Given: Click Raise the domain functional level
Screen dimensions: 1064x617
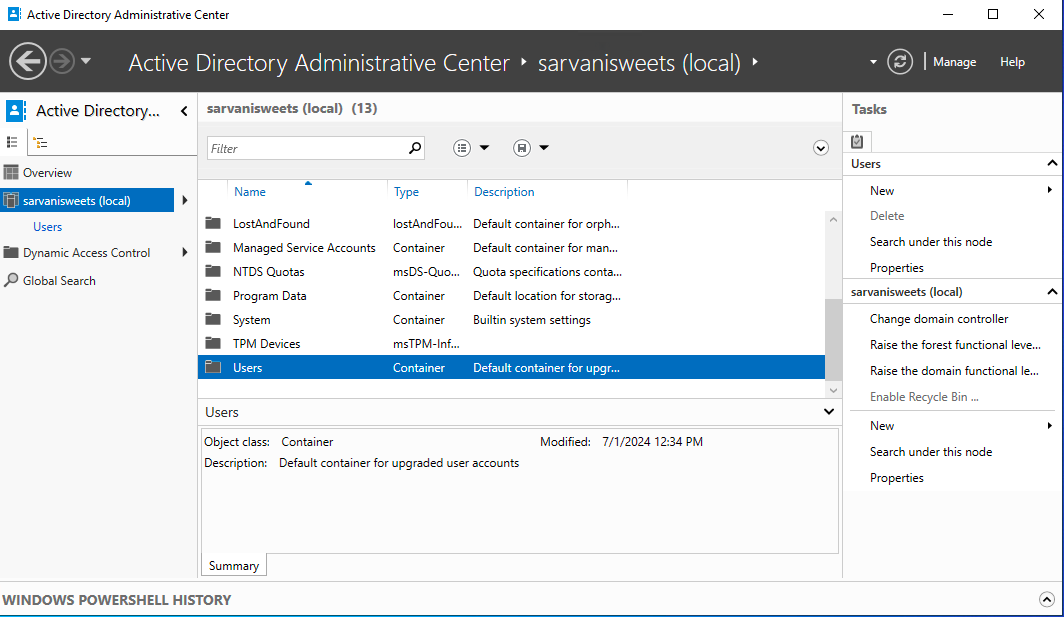Looking at the screenshot, I should 954,371.
